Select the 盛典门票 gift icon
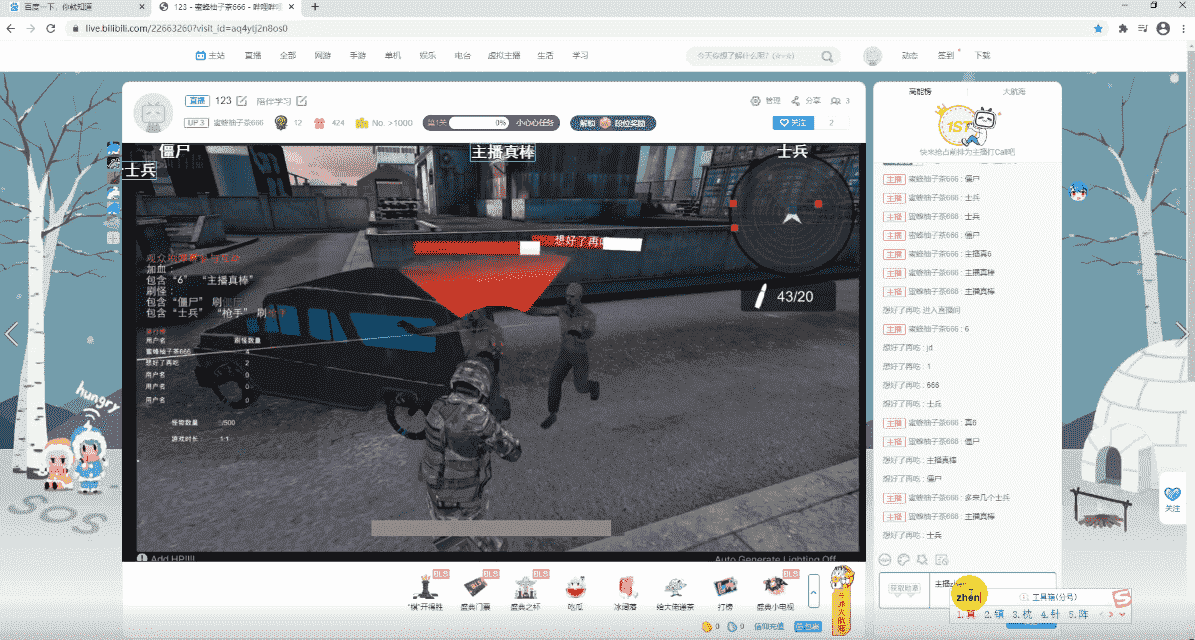1195x640 pixels. tap(476, 585)
